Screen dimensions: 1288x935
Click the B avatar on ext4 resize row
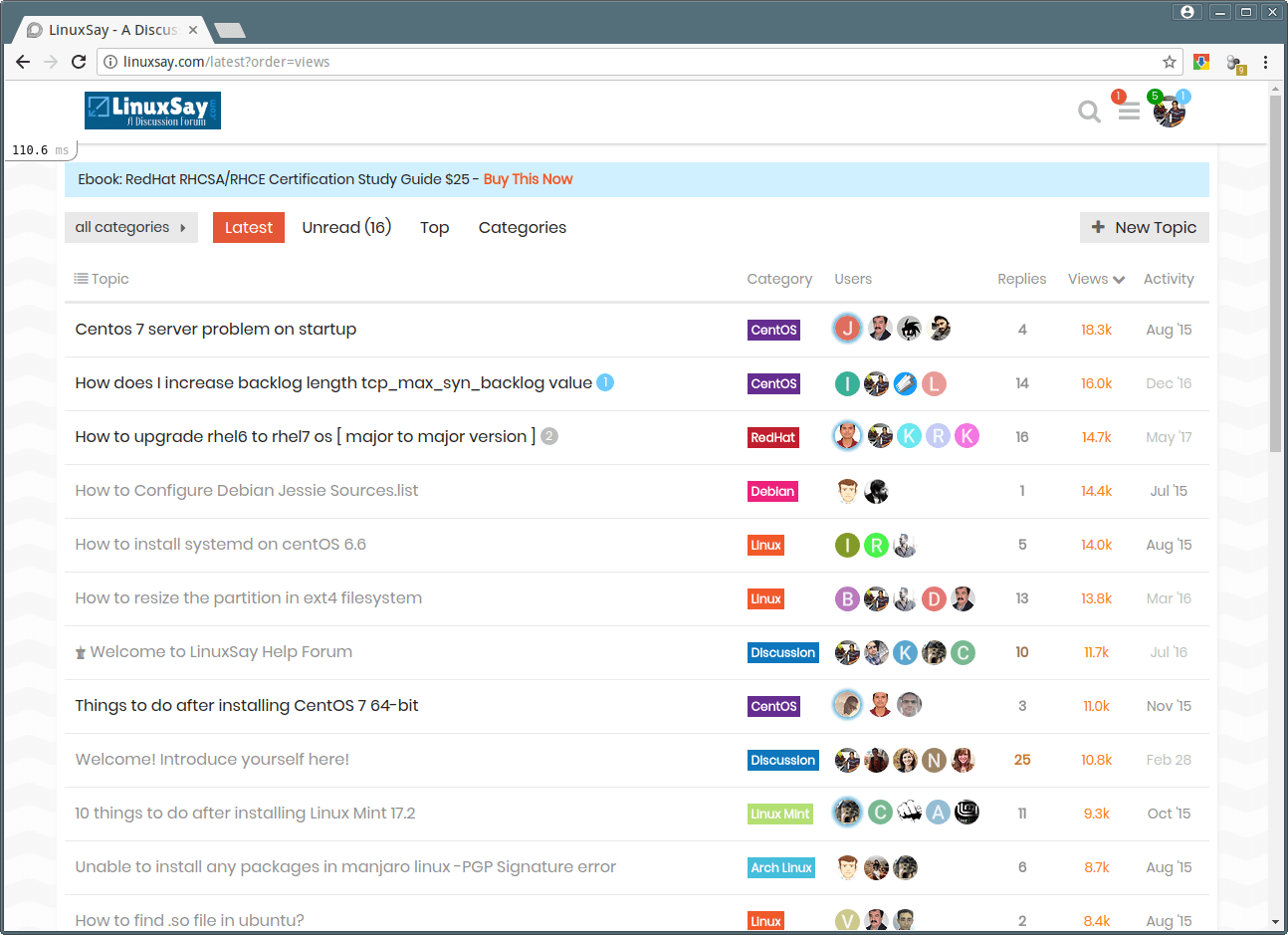(x=847, y=598)
